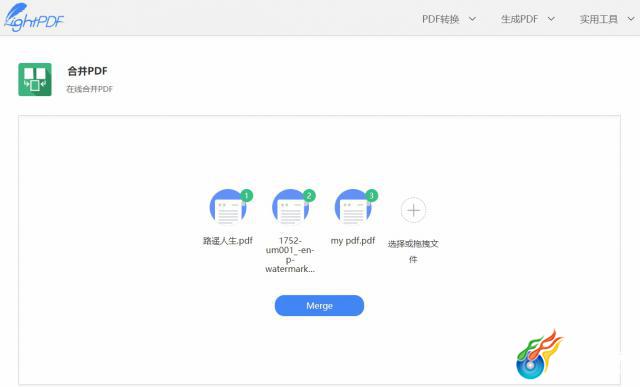Click the green badge numbered 2

[x=309, y=196]
